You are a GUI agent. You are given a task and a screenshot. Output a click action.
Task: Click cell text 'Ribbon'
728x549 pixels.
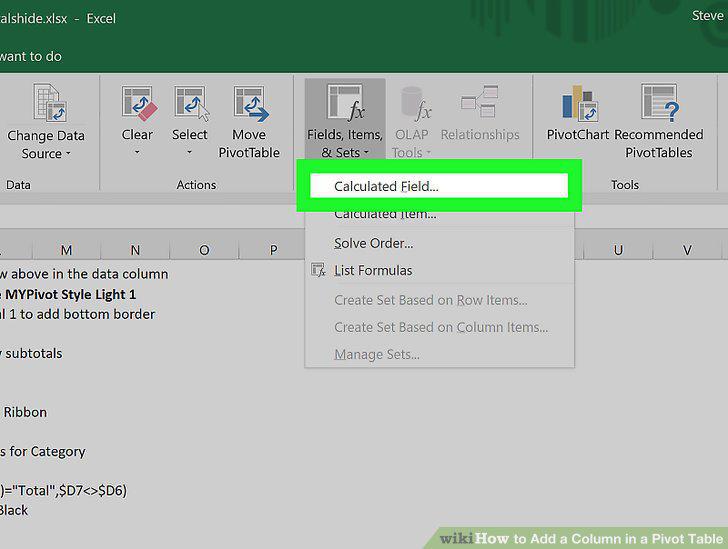25,412
